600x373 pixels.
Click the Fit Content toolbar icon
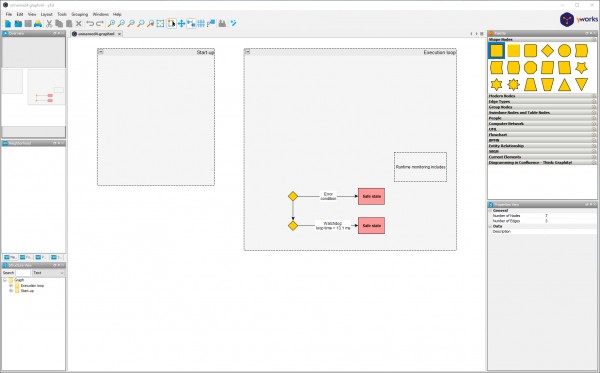coord(160,24)
